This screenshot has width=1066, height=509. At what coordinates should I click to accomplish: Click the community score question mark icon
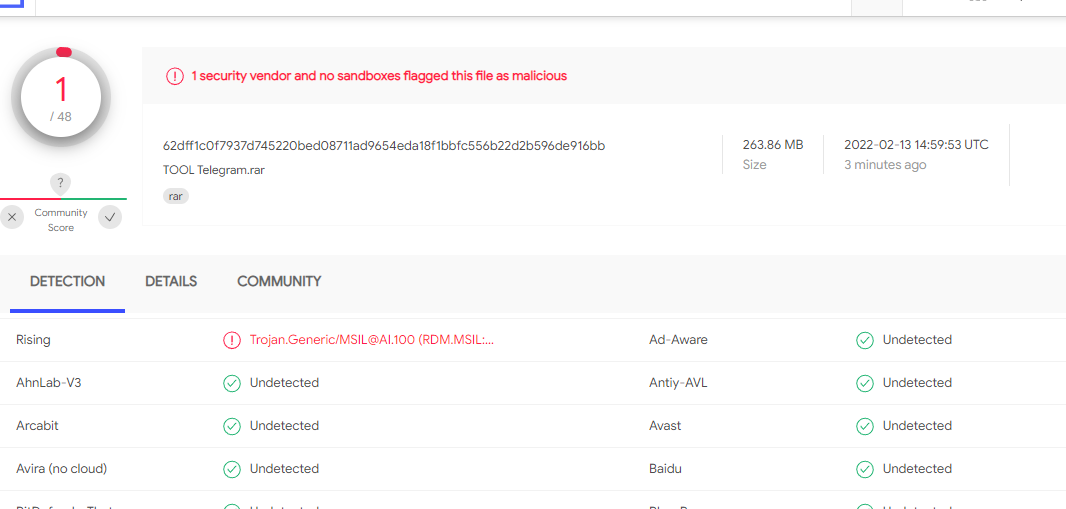click(61, 183)
